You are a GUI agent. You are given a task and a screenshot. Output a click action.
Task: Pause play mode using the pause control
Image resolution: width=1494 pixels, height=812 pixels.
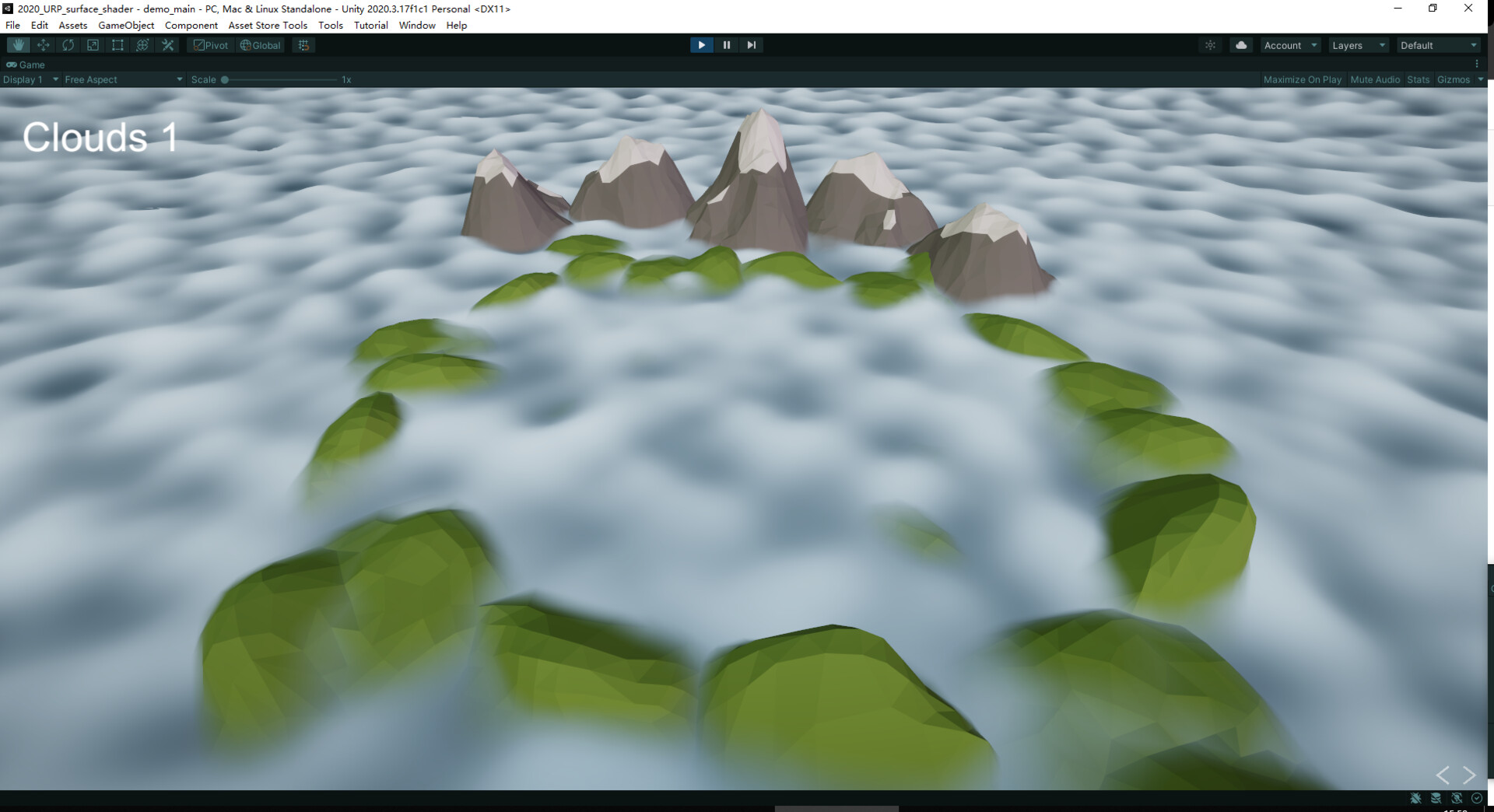coord(726,44)
